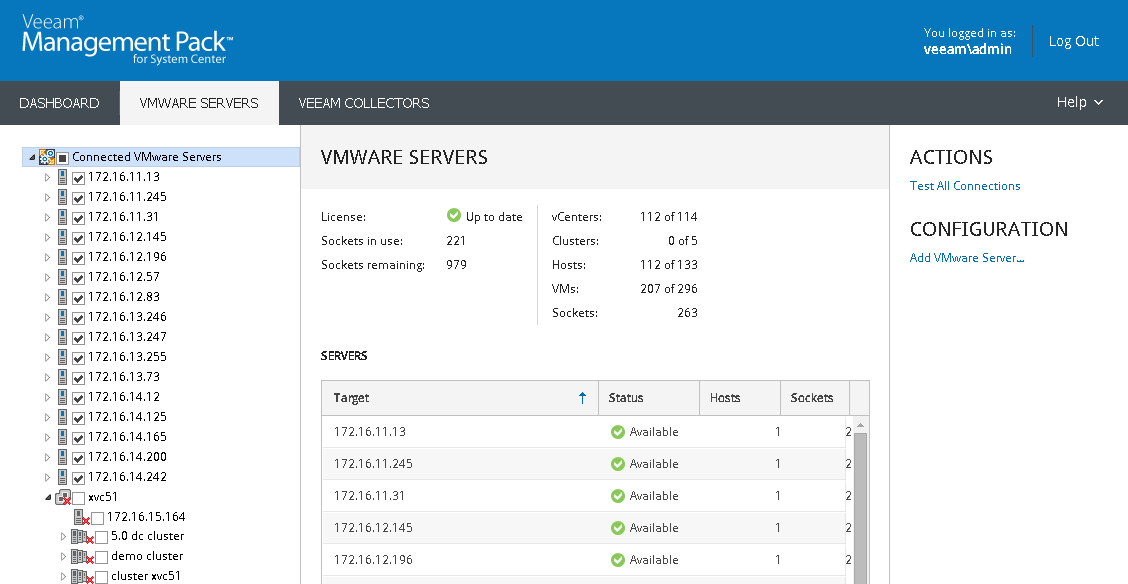This screenshot has width=1128, height=584.
Task: Expand the 172.16.13.246 tree node
Action: tap(47, 317)
